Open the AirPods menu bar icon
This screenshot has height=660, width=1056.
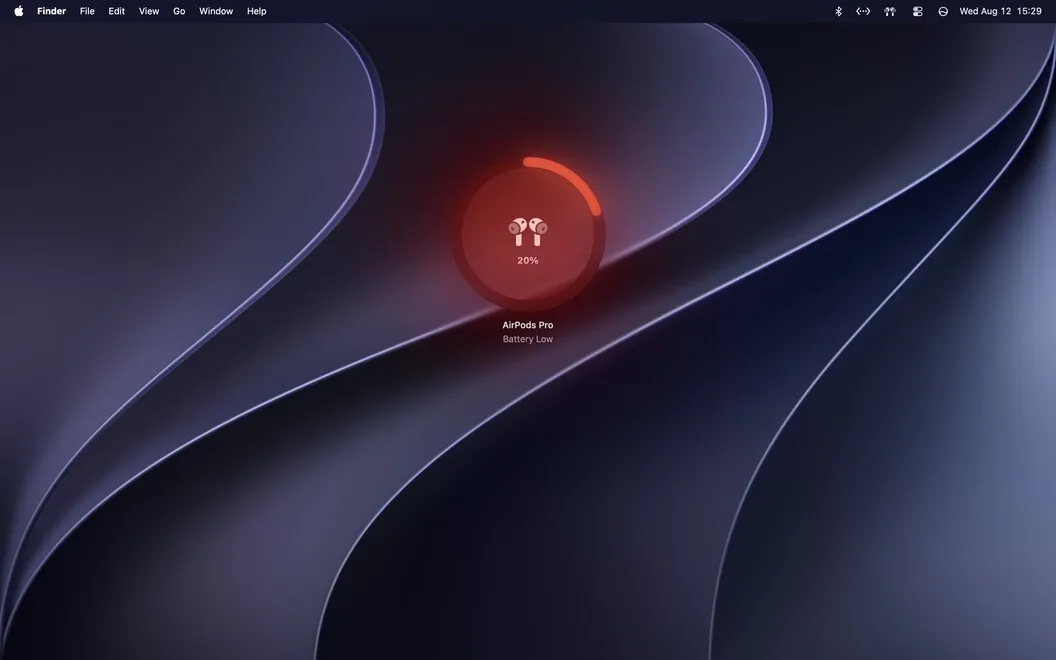point(890,11)
